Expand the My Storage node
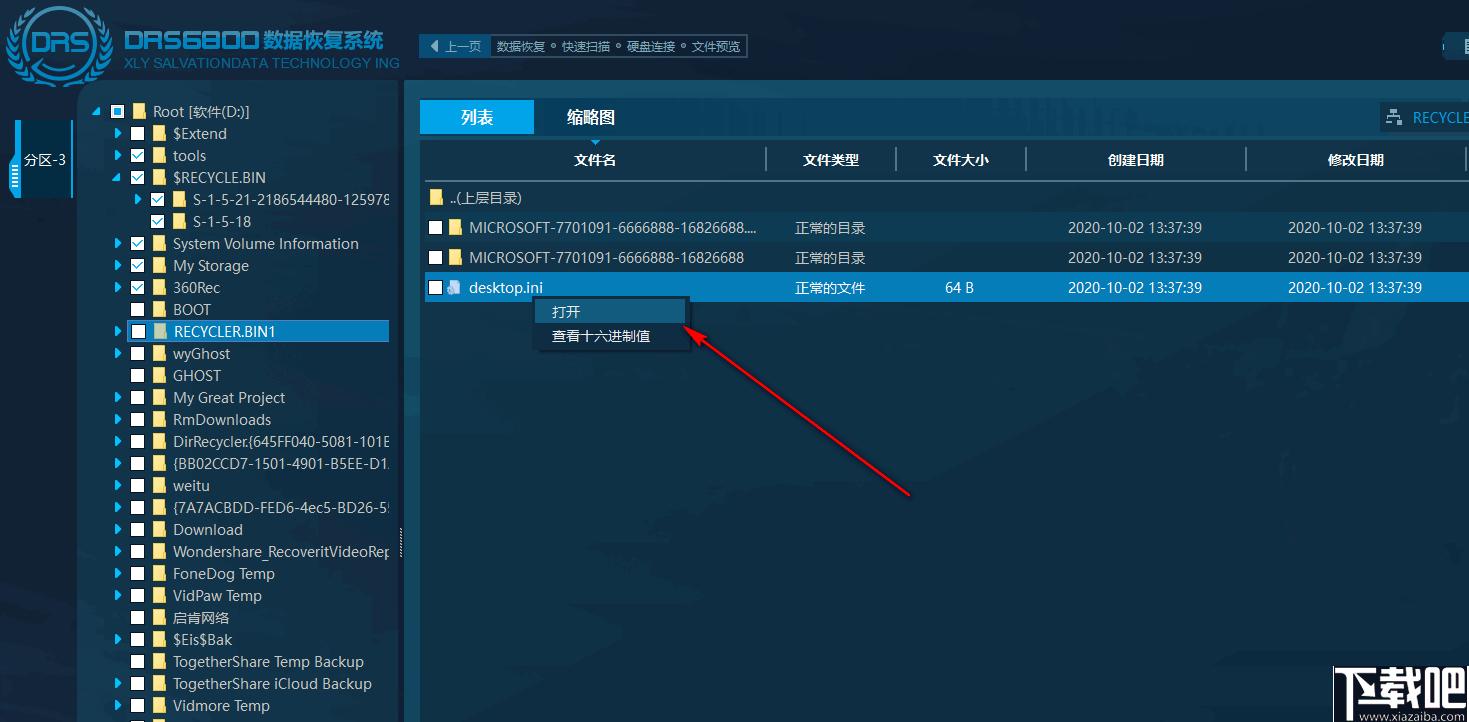 coord(118,266)
